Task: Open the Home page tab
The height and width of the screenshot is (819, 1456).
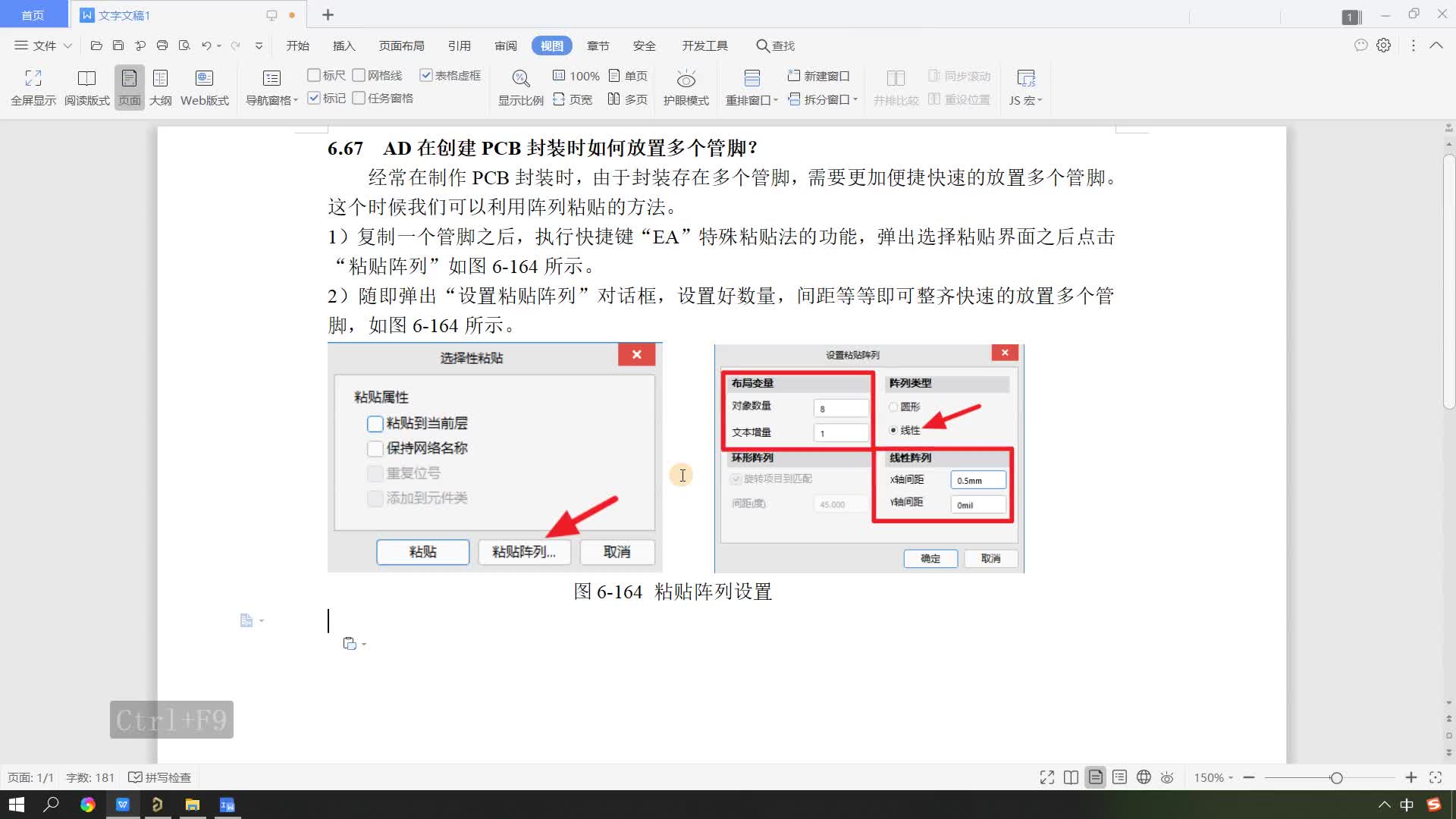Action: 33,15
